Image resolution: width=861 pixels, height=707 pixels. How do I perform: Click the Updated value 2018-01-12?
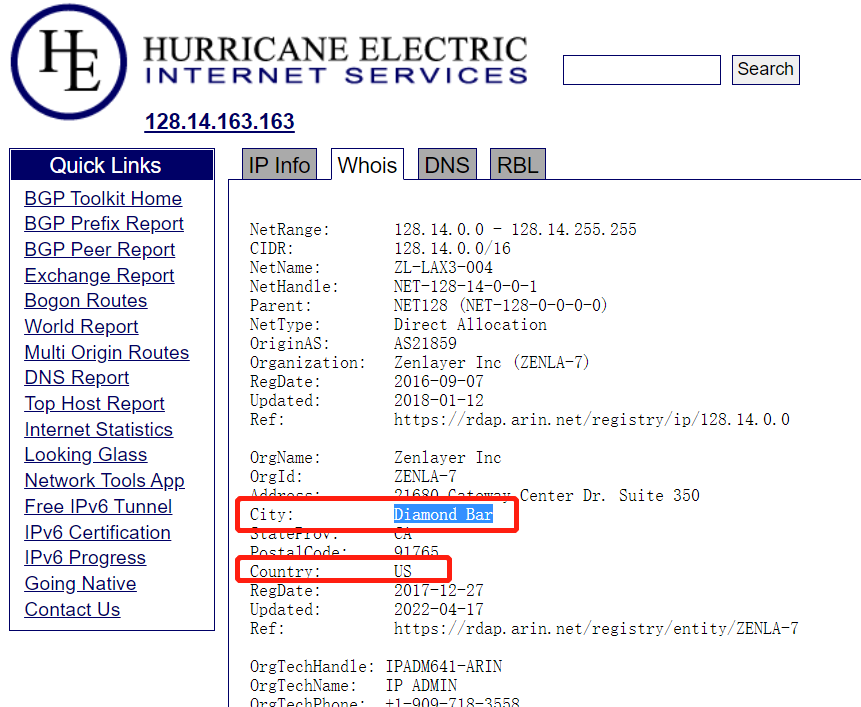pyautogui.click(x=439, y=401)
